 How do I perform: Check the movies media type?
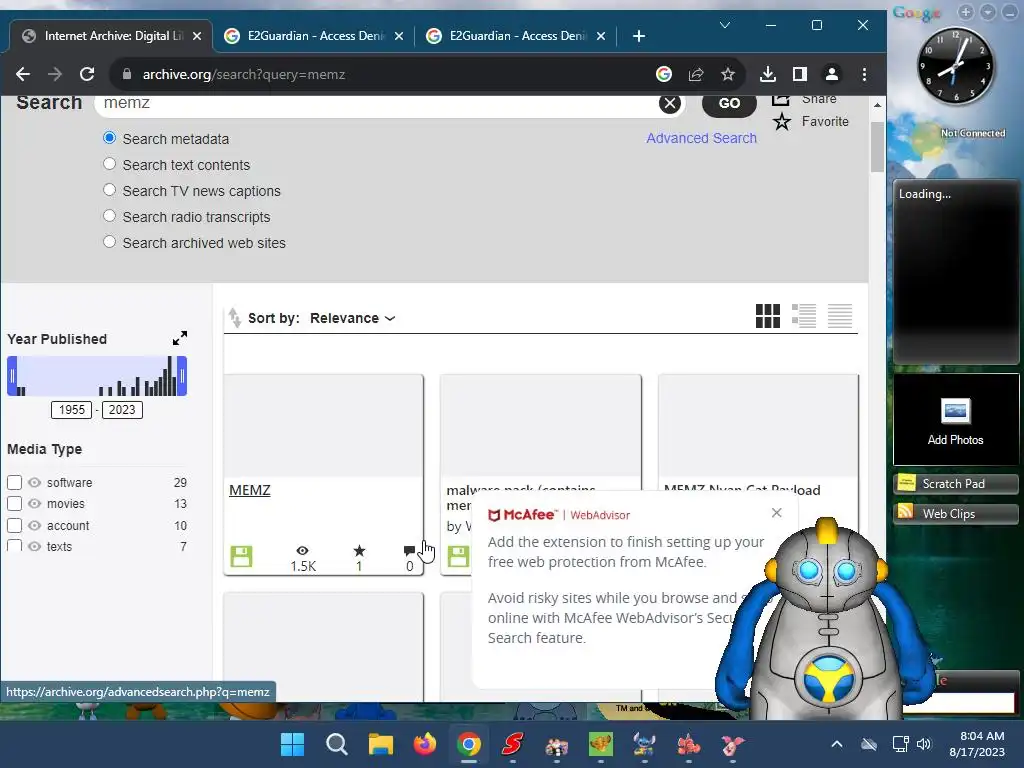point(14,504)
